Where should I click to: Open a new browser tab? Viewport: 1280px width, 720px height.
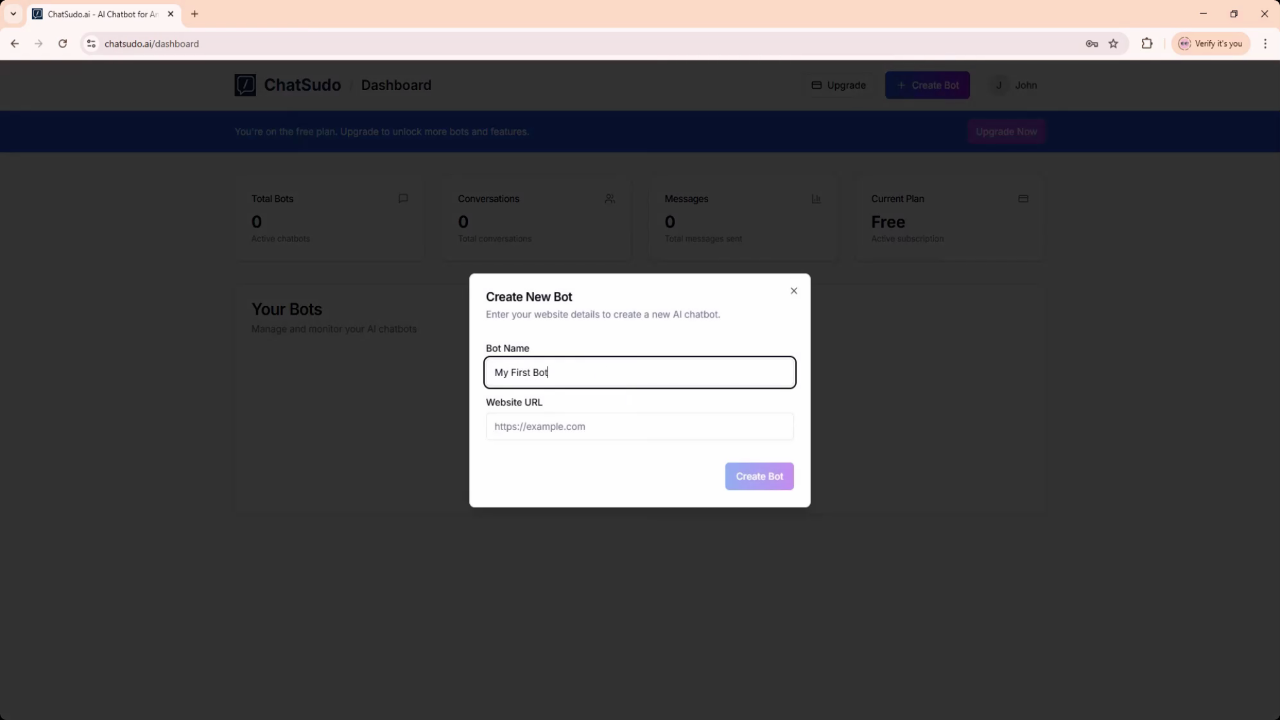coord(194,14)
